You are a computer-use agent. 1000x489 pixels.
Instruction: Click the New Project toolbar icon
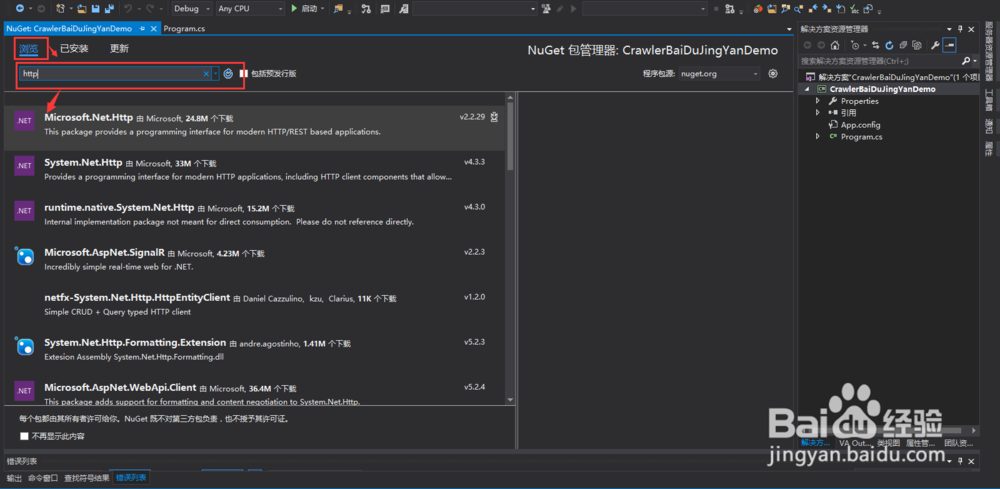click(60, 8)
